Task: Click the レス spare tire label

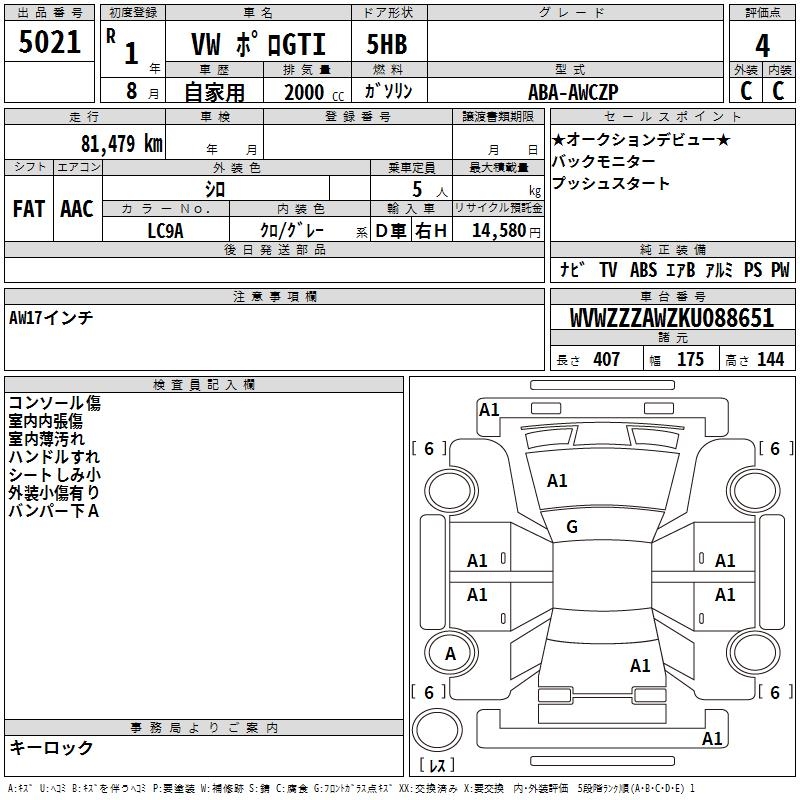Action: tap(437, 765)
